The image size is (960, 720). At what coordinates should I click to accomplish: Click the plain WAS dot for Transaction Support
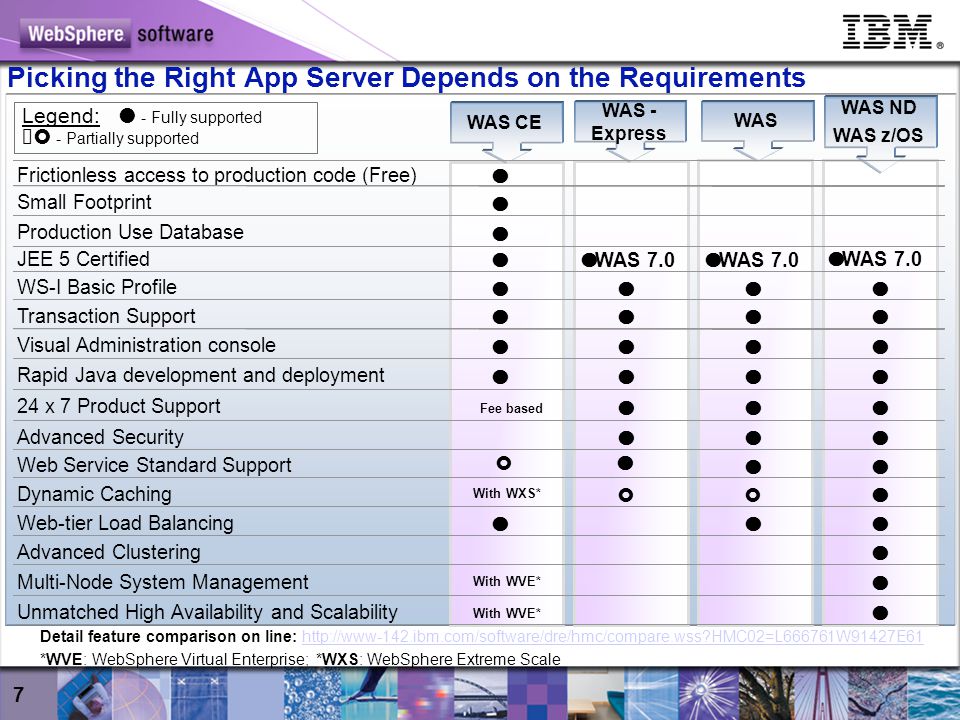click(754, 317)
